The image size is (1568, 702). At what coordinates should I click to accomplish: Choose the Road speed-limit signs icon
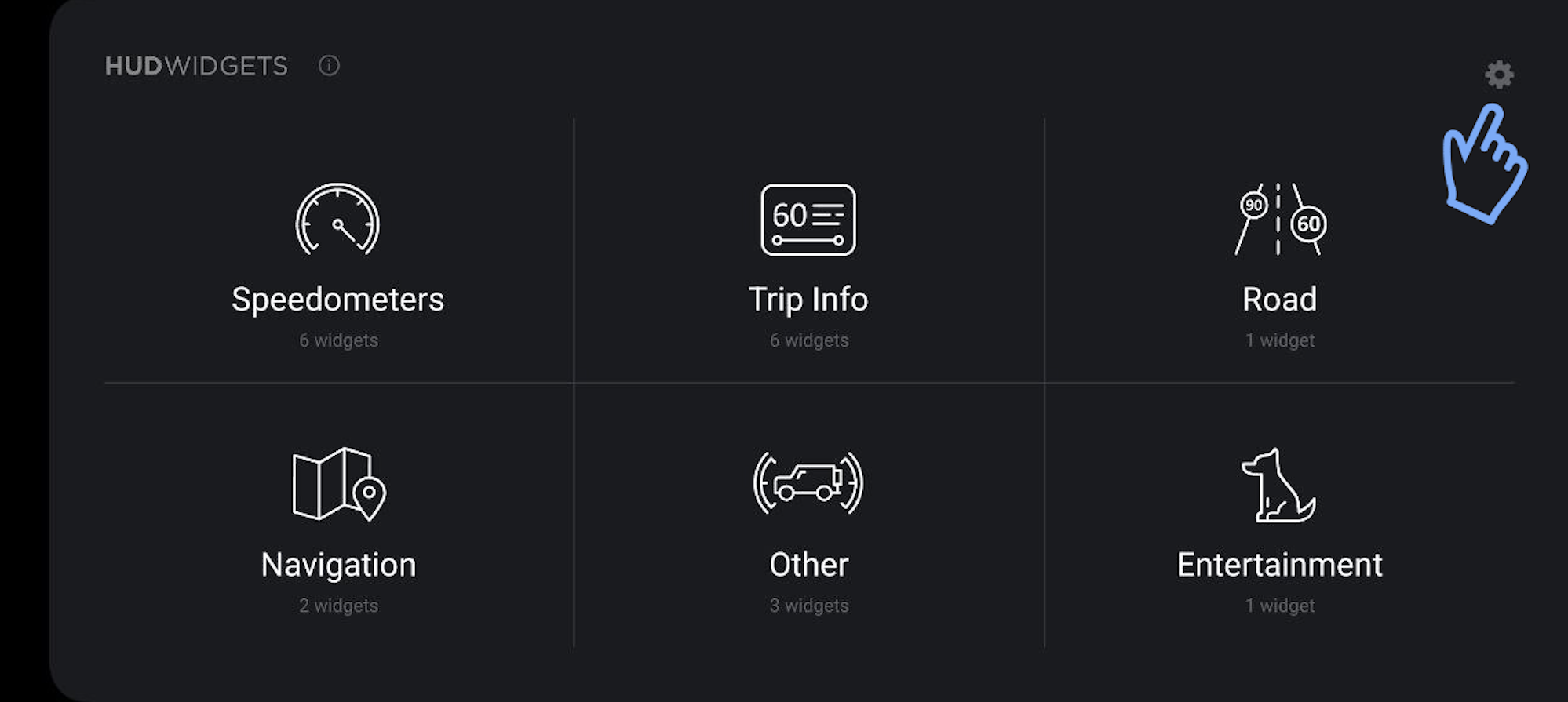(x=1280, y=220)
